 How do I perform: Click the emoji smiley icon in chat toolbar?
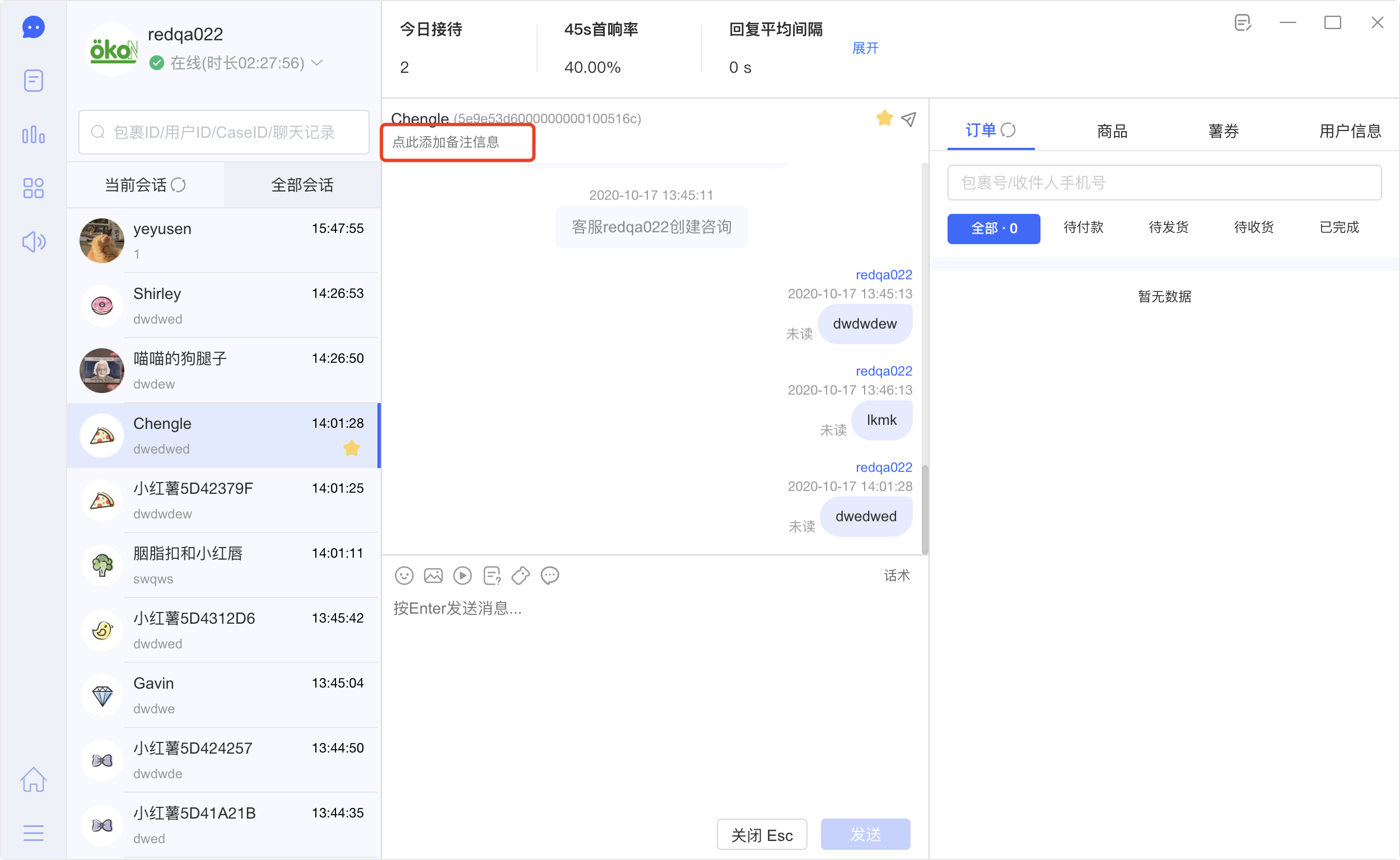(x=404, y=576)
